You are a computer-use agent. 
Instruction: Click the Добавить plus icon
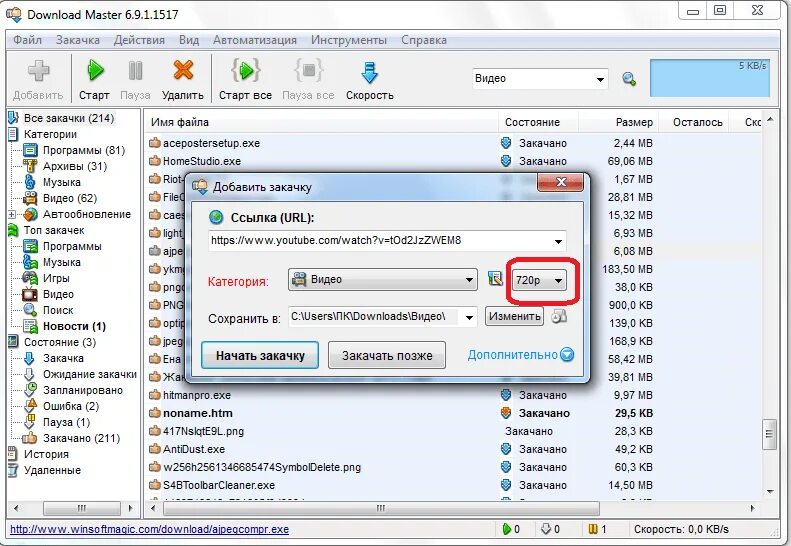pyautogui.click(x=38, y=71)
